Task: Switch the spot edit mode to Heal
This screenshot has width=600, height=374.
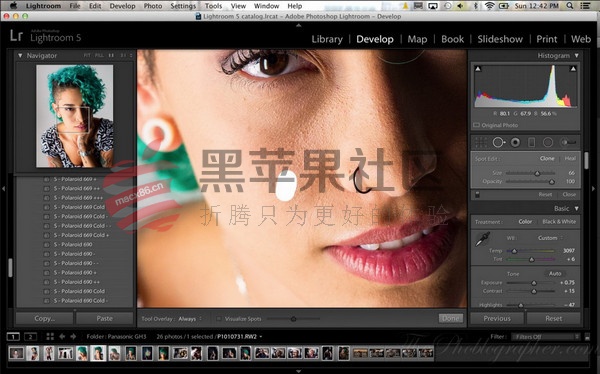Action: pyautogui.click(x=570, y=158)
